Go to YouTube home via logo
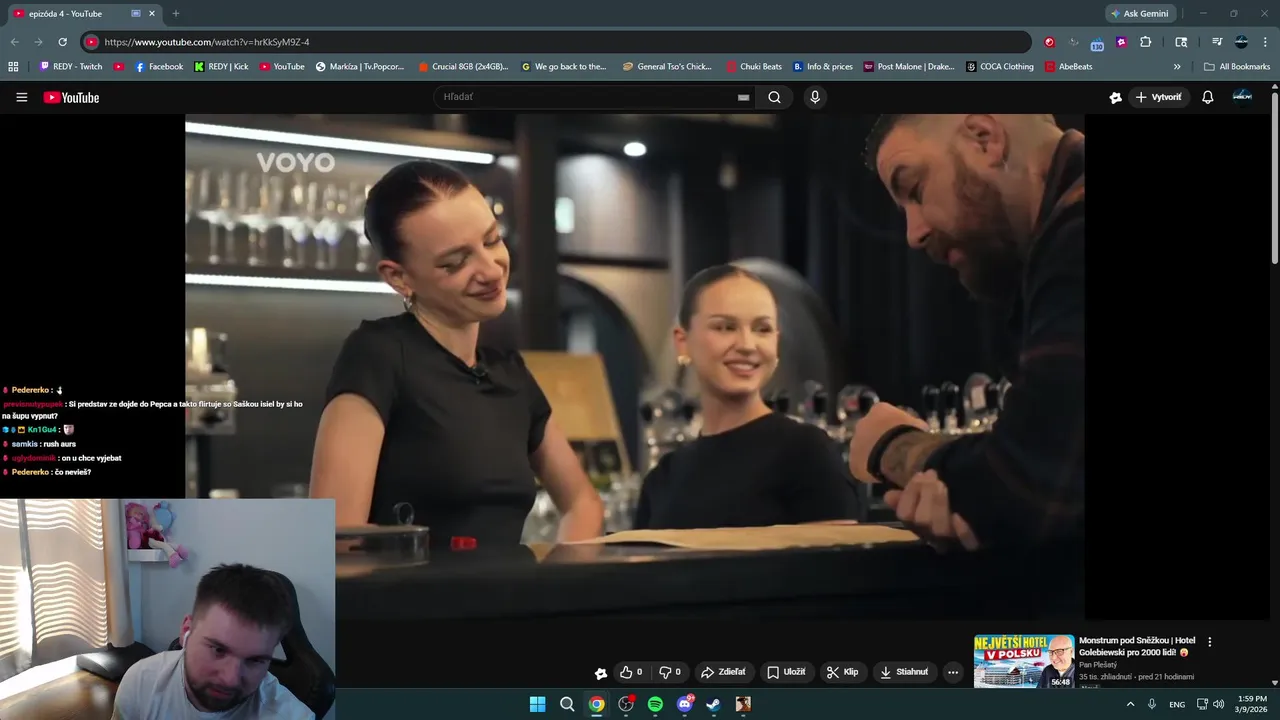This screenshot has height=720, width=1280. (71, 97)
